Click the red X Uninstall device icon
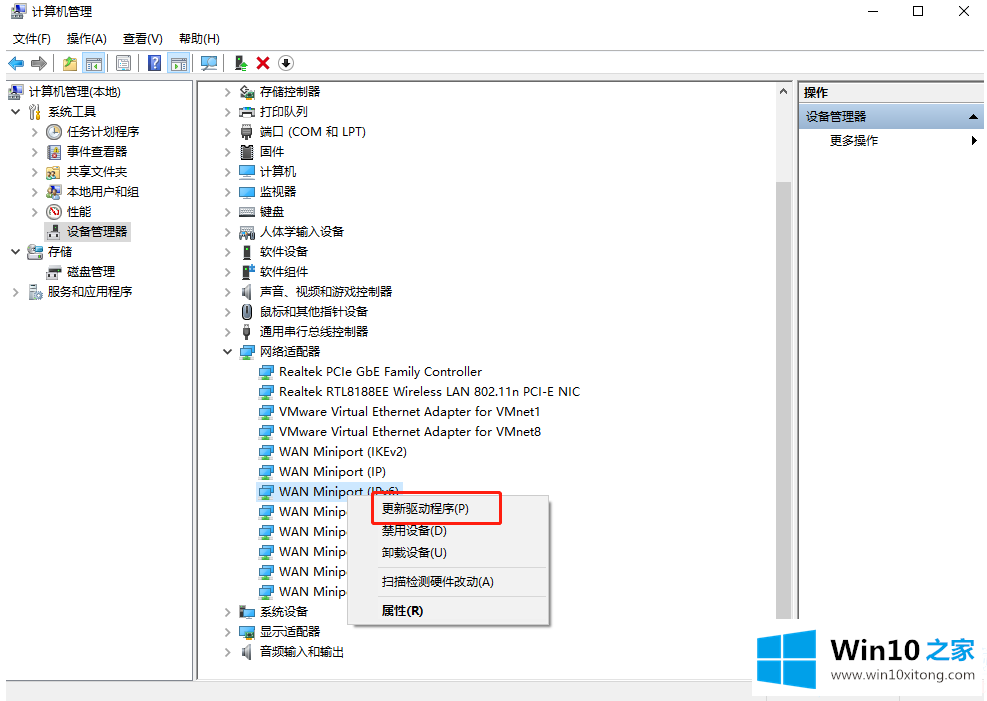This screenshot has height=701, width=987. pyautogui.click(x=263, y=63)
